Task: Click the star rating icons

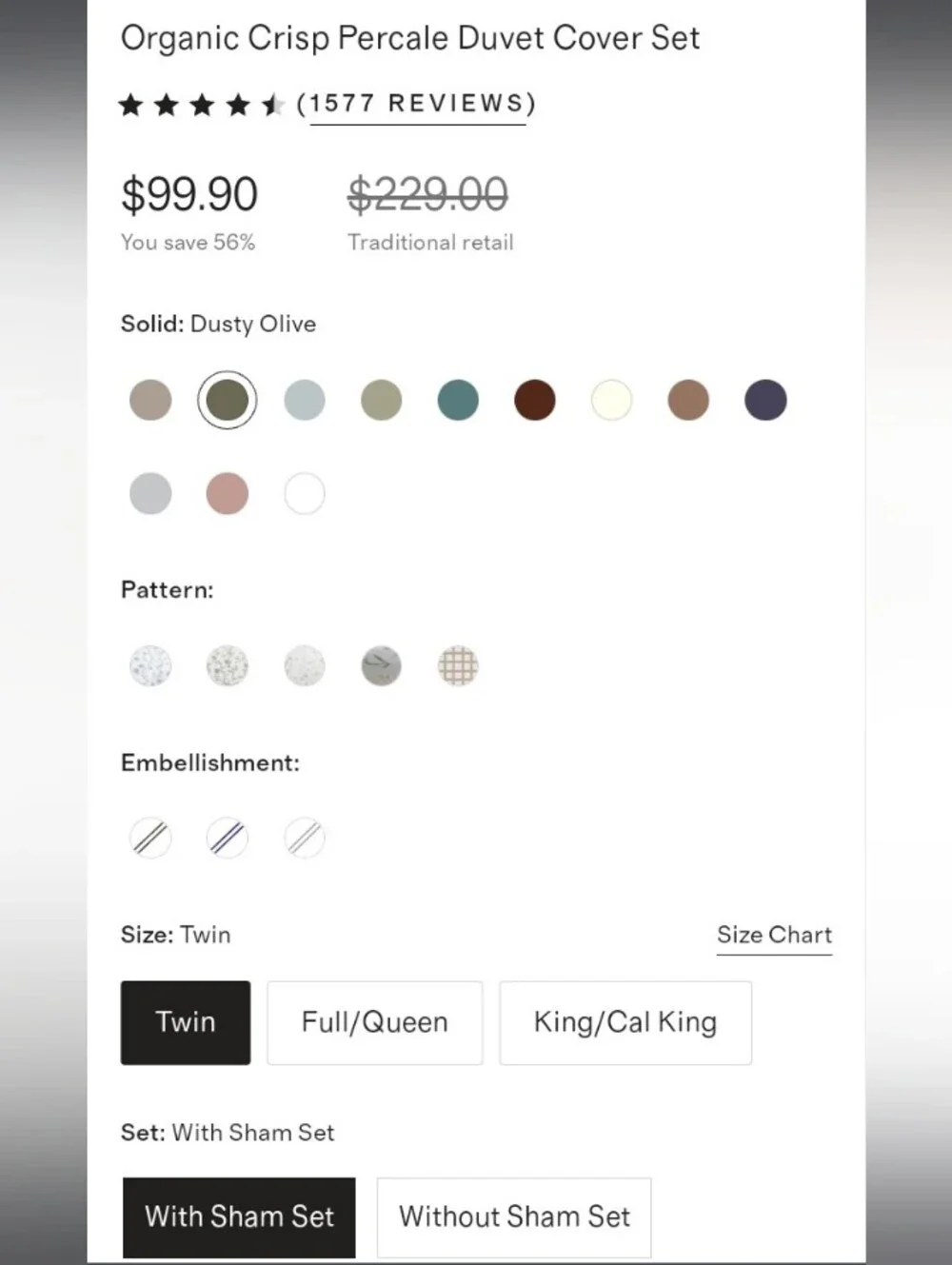Action: 202,104
